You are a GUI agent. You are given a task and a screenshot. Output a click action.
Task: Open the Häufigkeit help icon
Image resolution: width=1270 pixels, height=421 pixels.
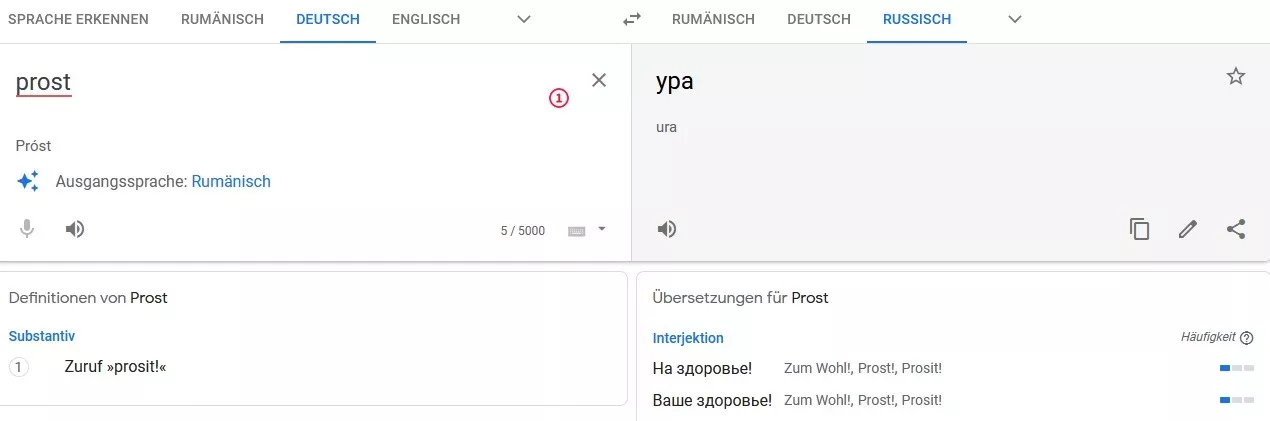click(x=1247, y=338)
